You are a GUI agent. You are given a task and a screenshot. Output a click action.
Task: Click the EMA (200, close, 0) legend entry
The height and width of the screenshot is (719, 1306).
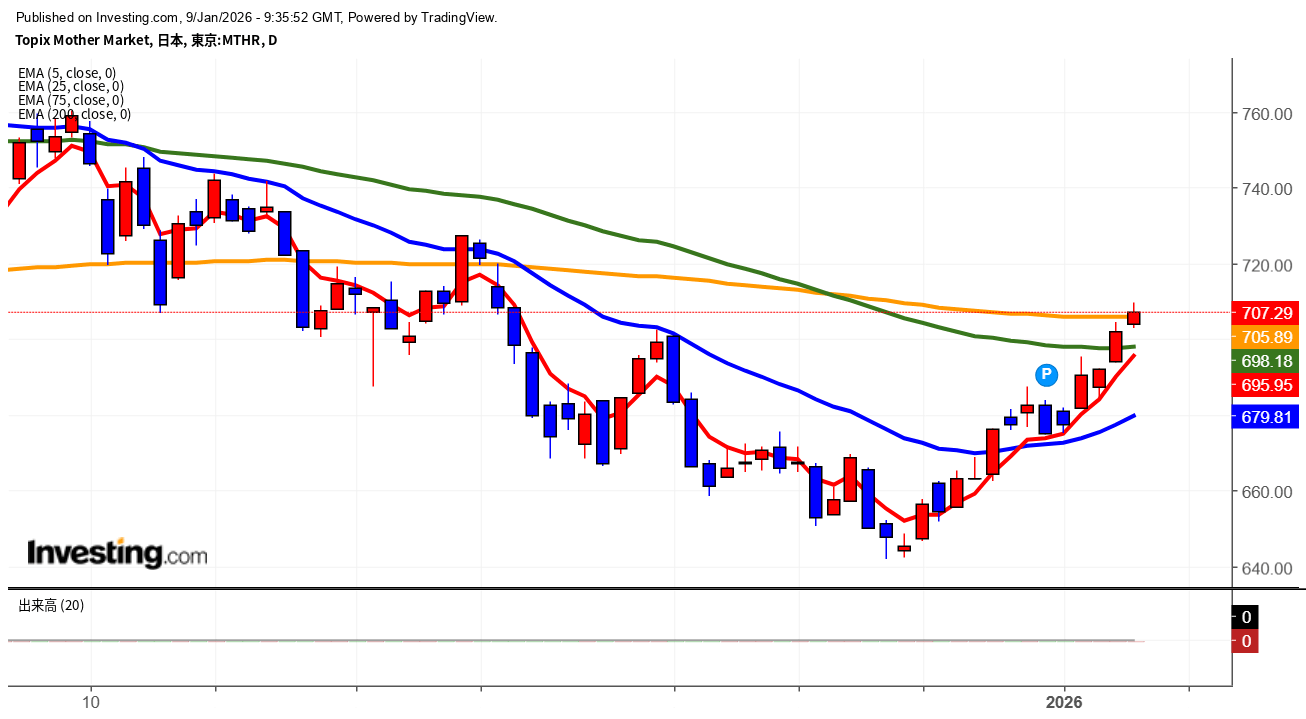click(x=74, y=114)
